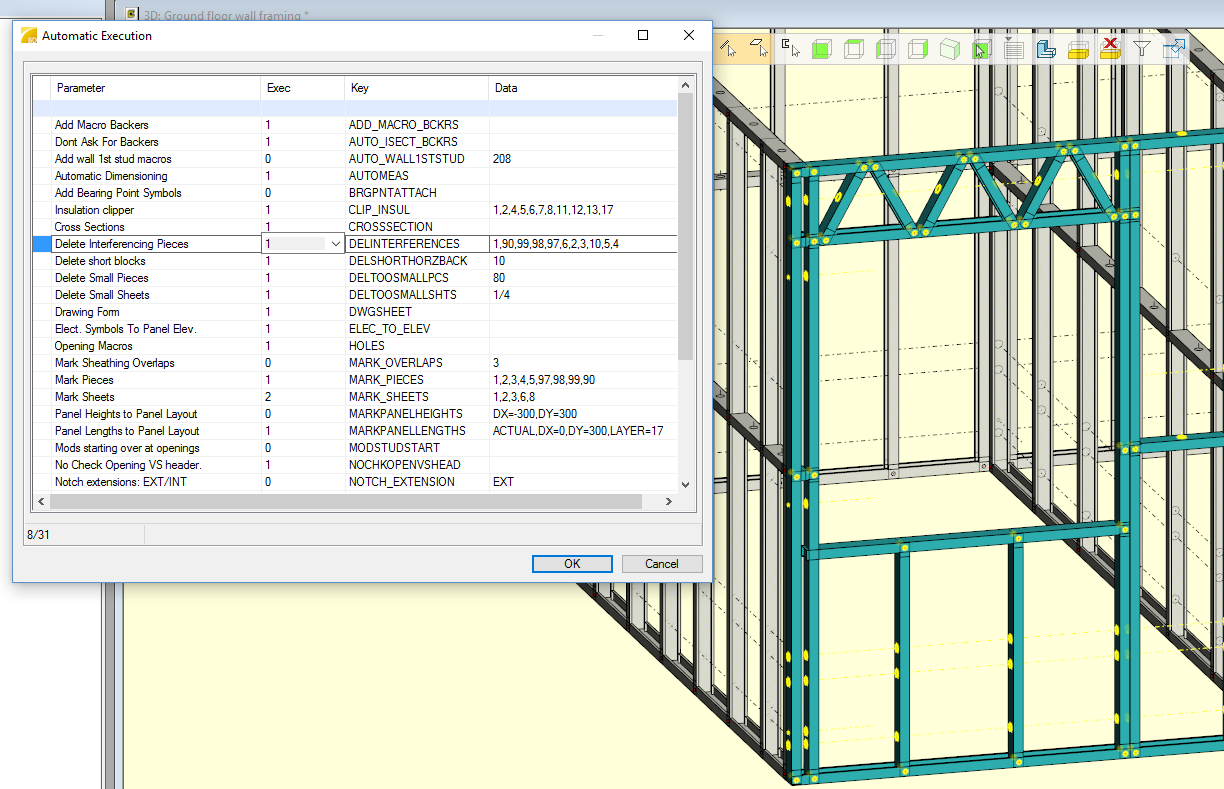The width and height of the screenshot is (1224, 789).
Task: Click the select line tool icon
Action: [x=728, y=48]
